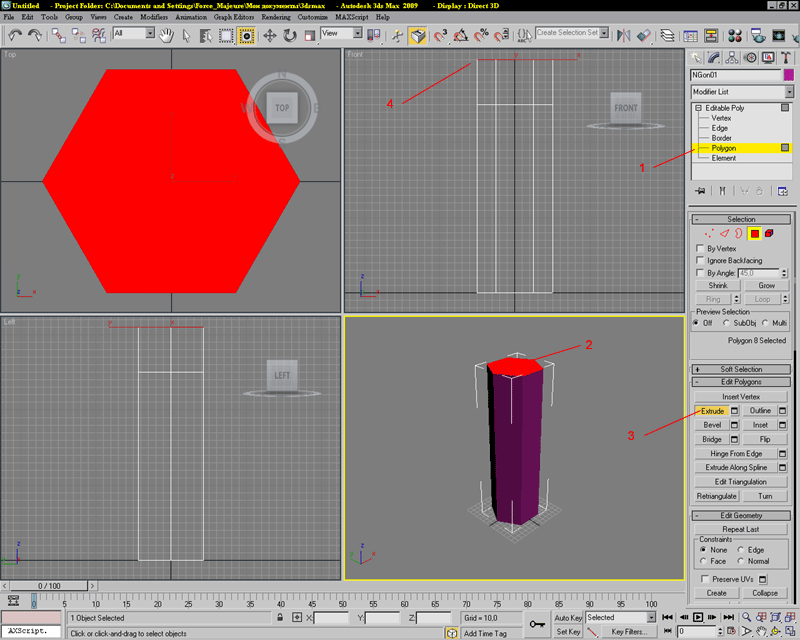Screen dimensions: 800x640
Task: Click the Undo arrow in the toolbar
Action: tap(15, 35)
